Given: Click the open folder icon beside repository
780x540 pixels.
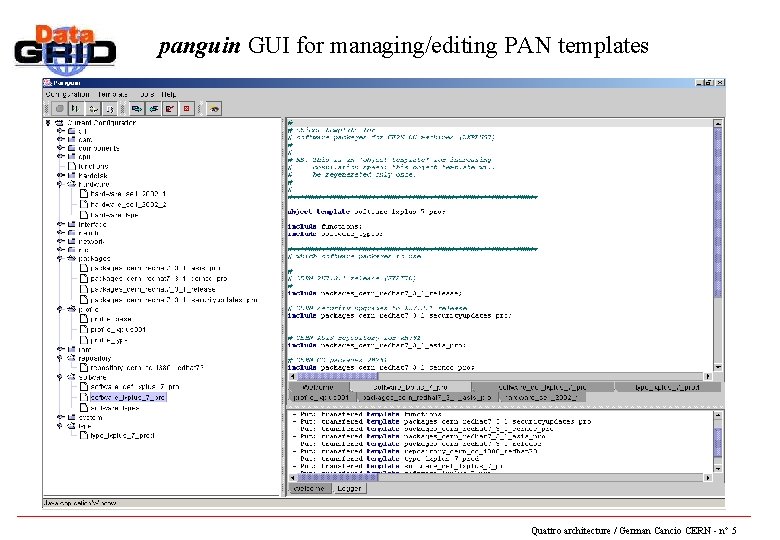Looking at the screenshot, I should 71,358.
